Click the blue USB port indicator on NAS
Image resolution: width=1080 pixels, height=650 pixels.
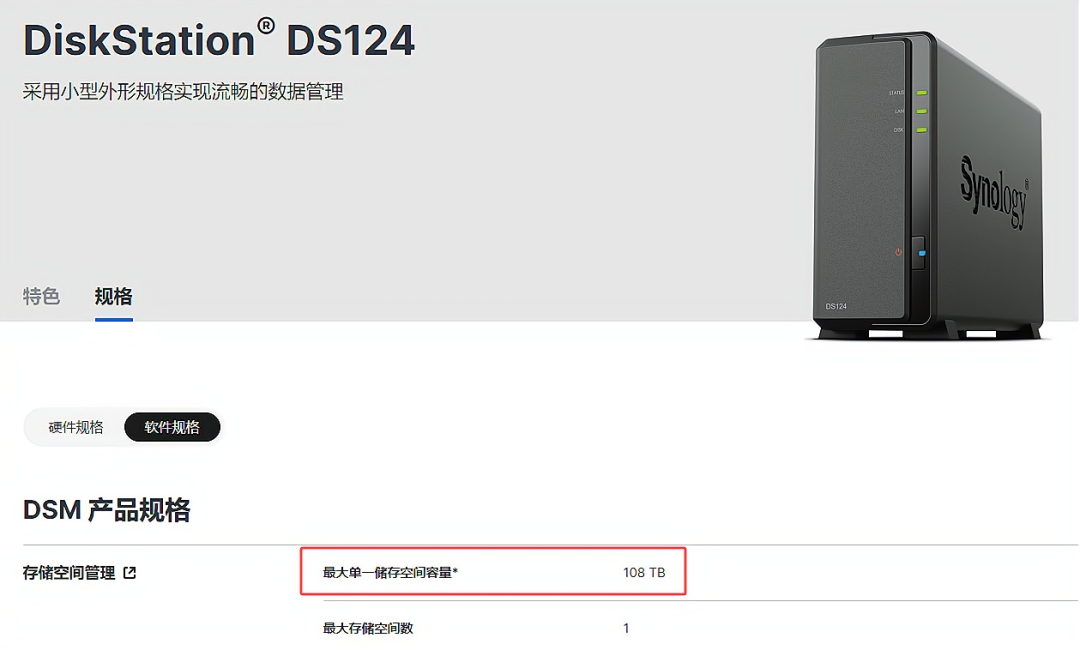coord(922,253)
